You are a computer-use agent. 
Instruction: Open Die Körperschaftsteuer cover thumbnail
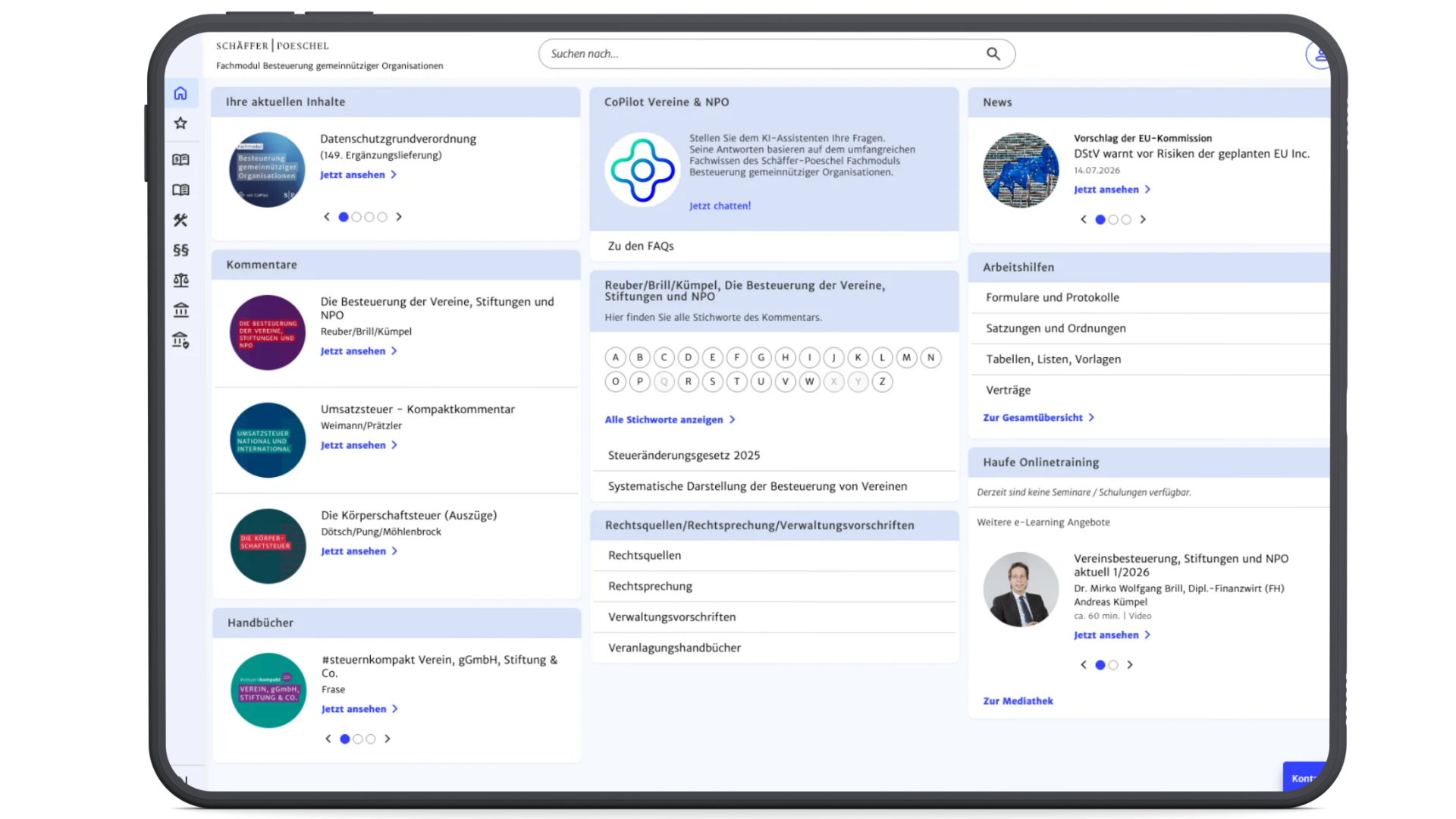click(x=268, y=546)
